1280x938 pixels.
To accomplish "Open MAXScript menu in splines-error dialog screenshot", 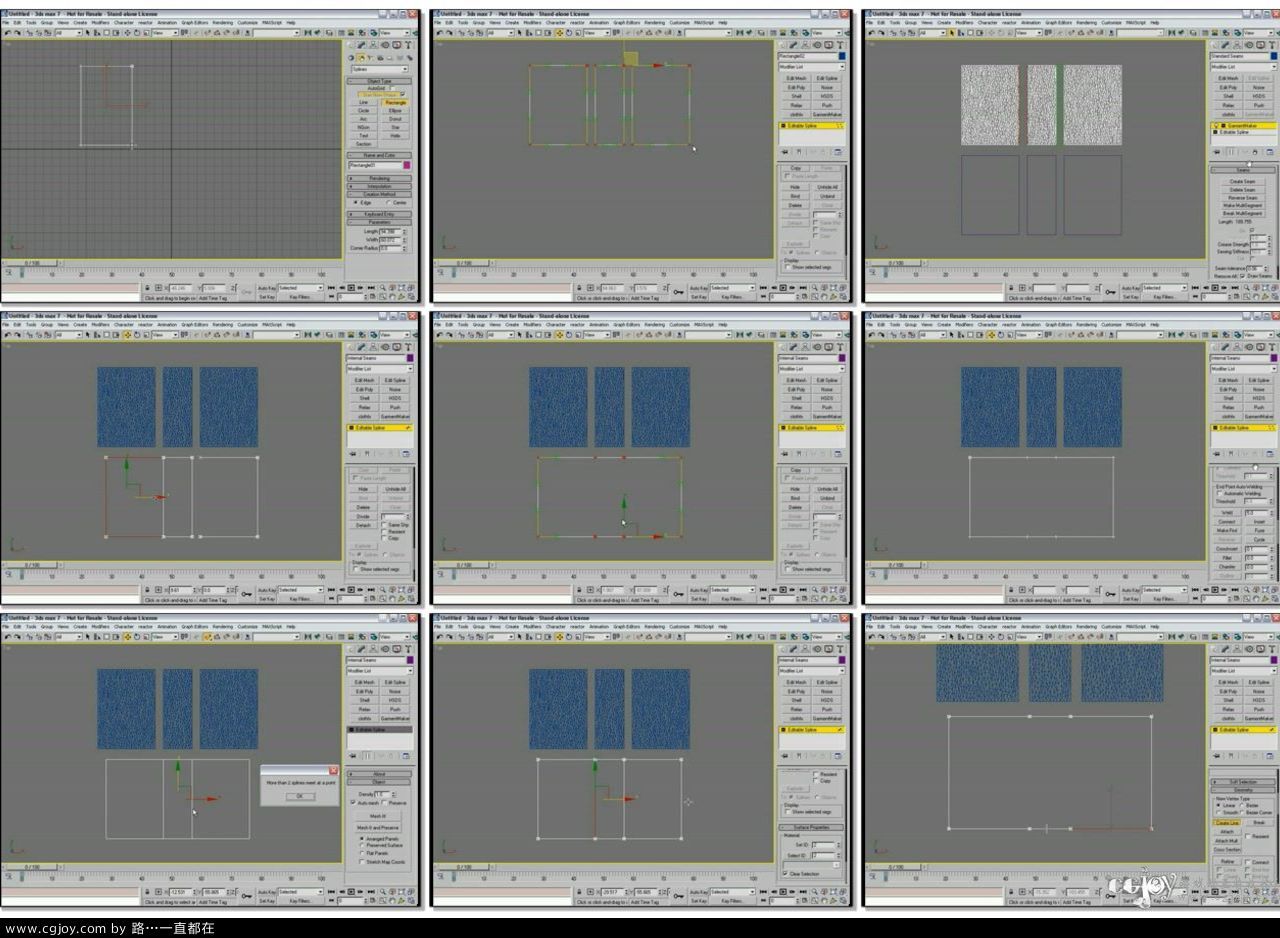I will point(272,626).
